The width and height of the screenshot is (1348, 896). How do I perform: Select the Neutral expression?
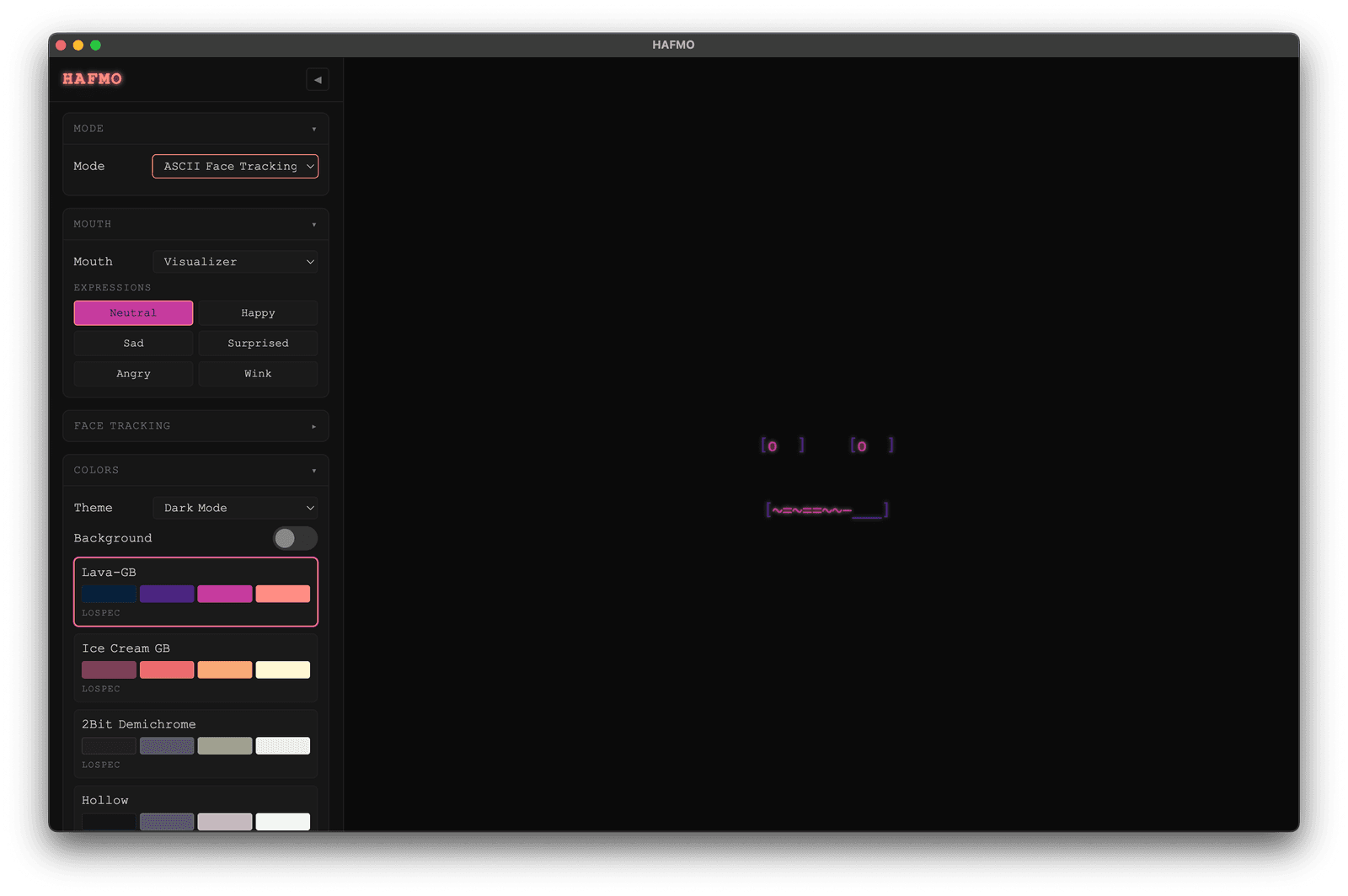tap(133, 313)
